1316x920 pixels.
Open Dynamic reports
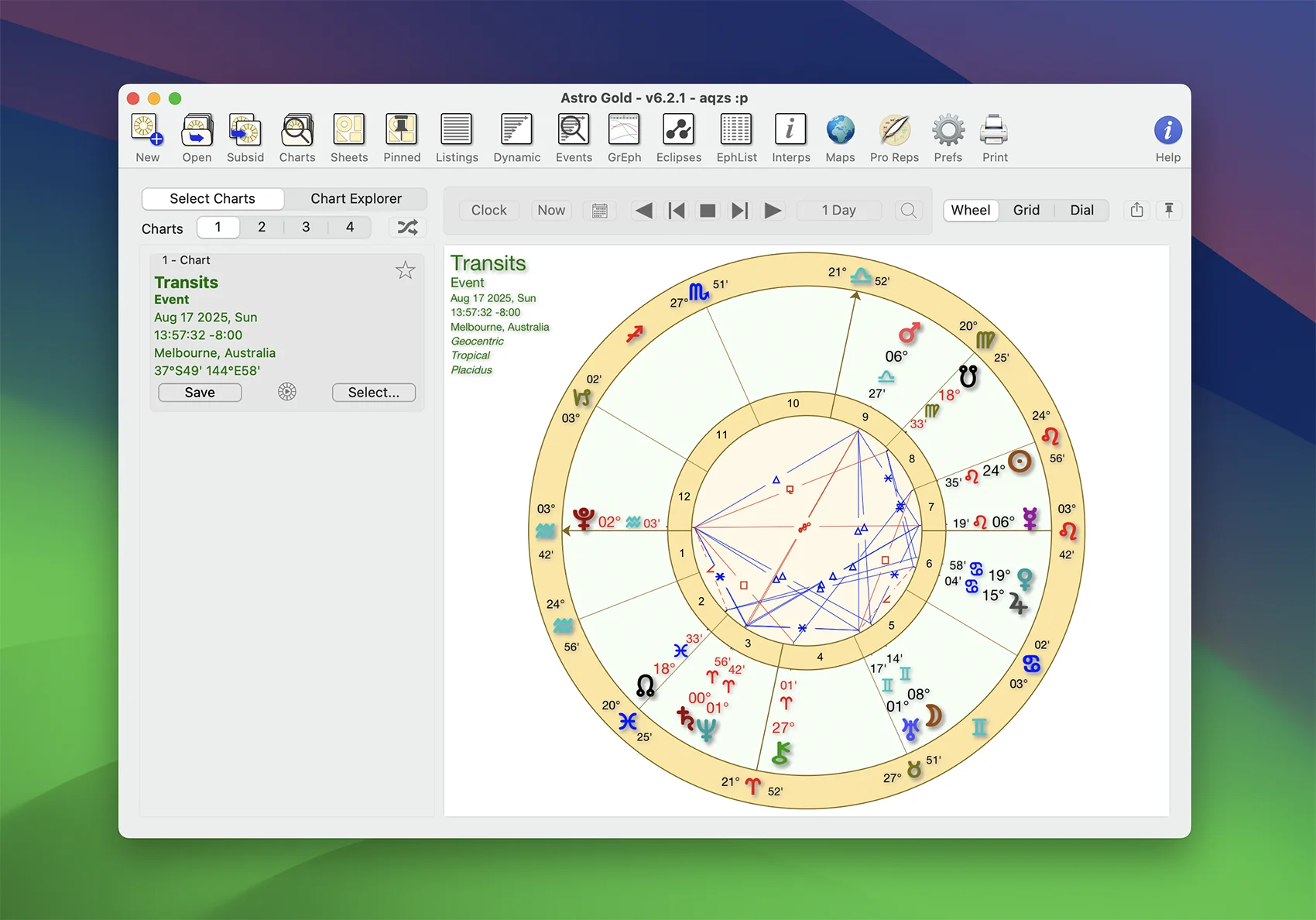tap(516, 138)
